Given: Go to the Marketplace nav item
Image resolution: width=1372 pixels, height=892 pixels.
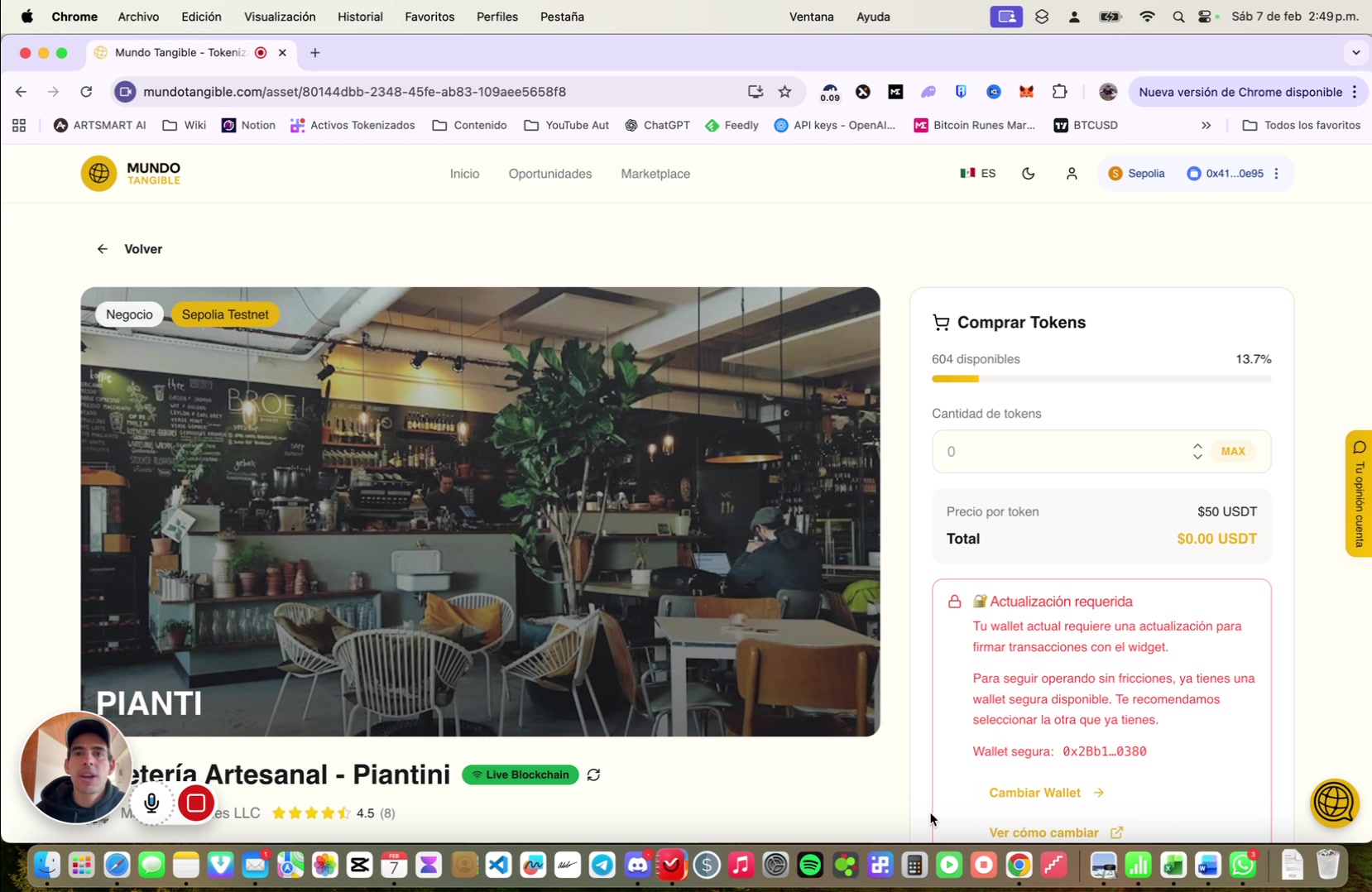Looking at the screenshot, I should pyautogui.click(x=655, y=174).
